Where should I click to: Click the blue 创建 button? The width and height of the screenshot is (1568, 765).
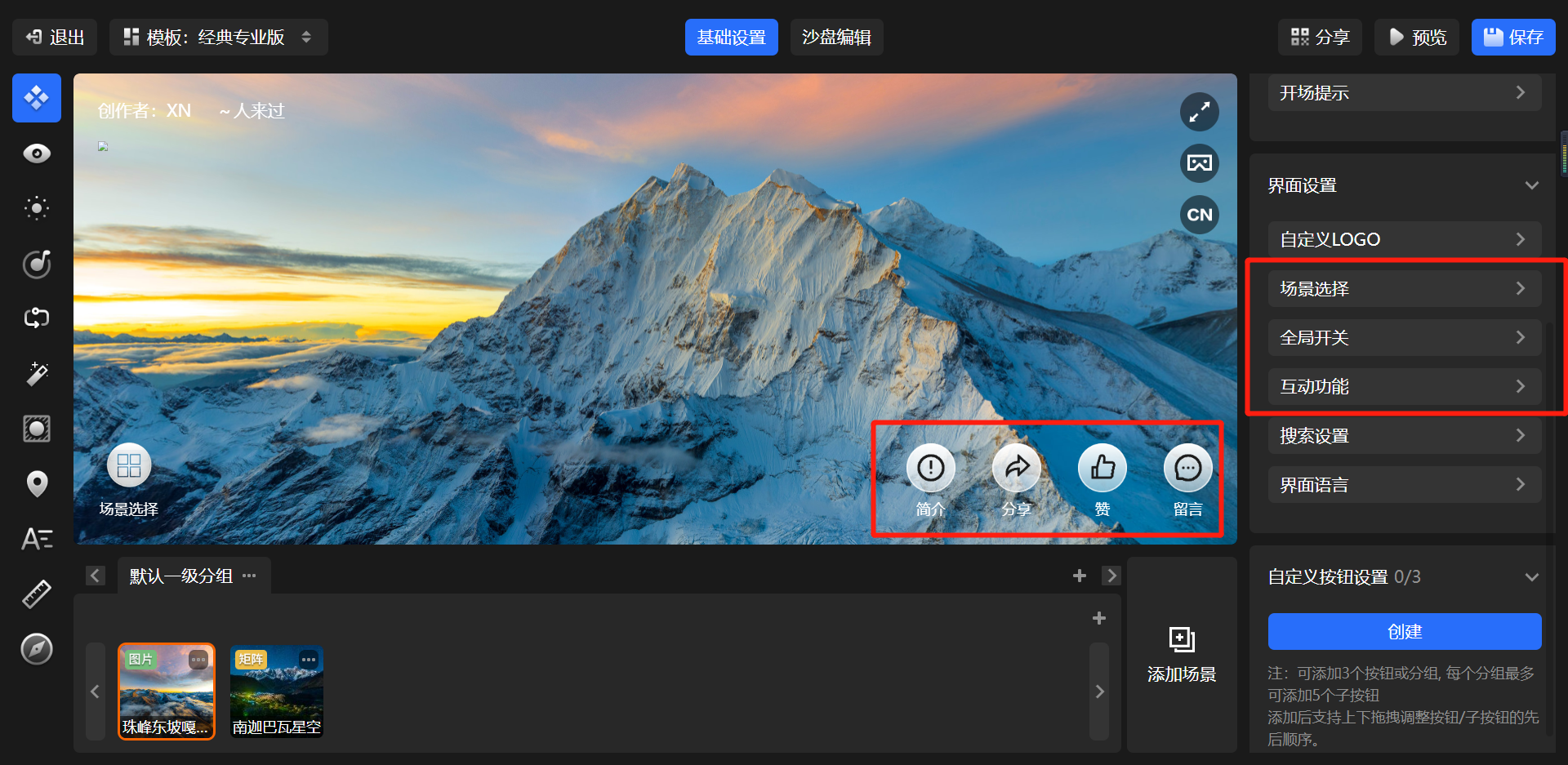click(1404, 631)
